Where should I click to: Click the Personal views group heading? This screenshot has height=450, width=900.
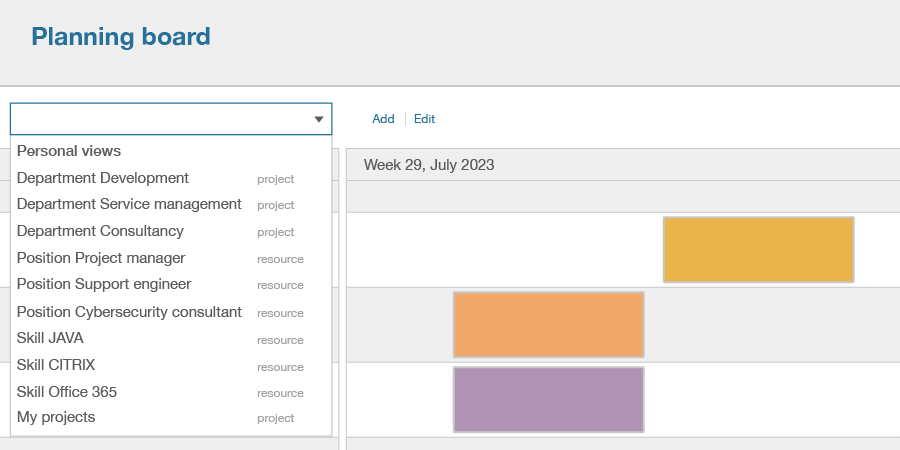pyautogui.click(x=69, y=151)
